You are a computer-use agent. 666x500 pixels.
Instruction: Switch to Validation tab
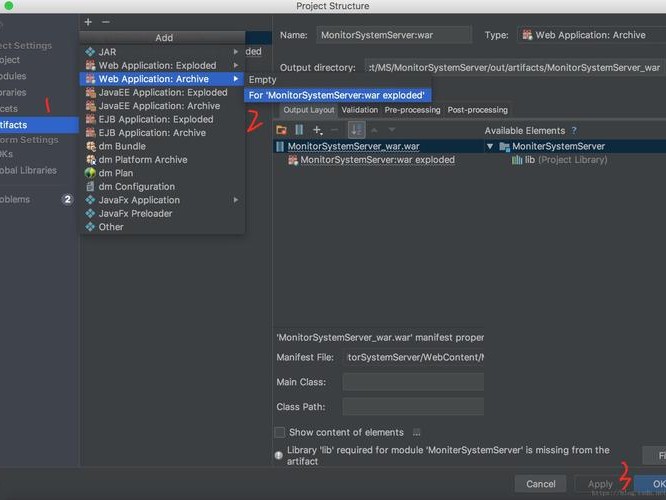tap(360, 110)
